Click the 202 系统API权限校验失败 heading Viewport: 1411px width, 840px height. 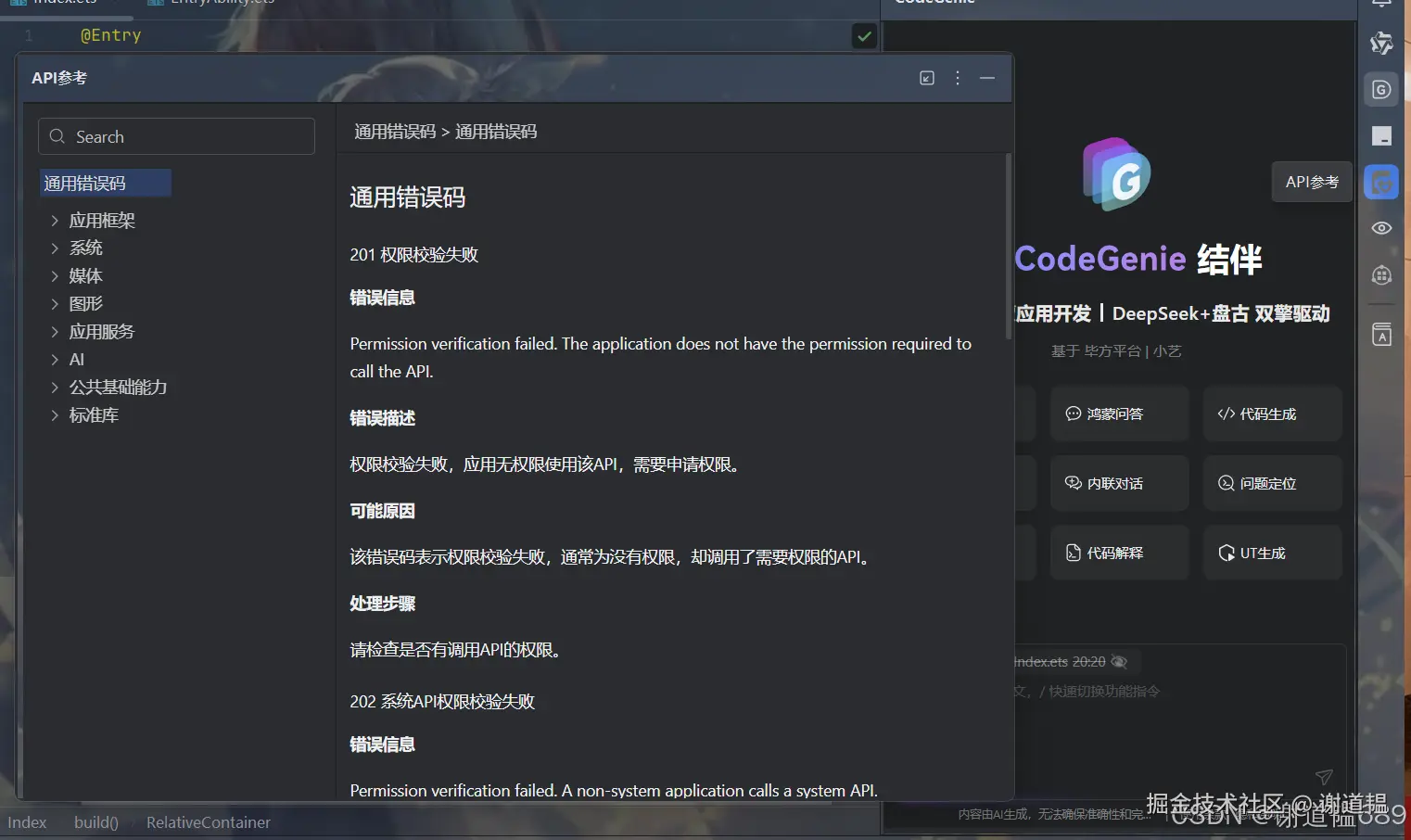tap(442, 702)
